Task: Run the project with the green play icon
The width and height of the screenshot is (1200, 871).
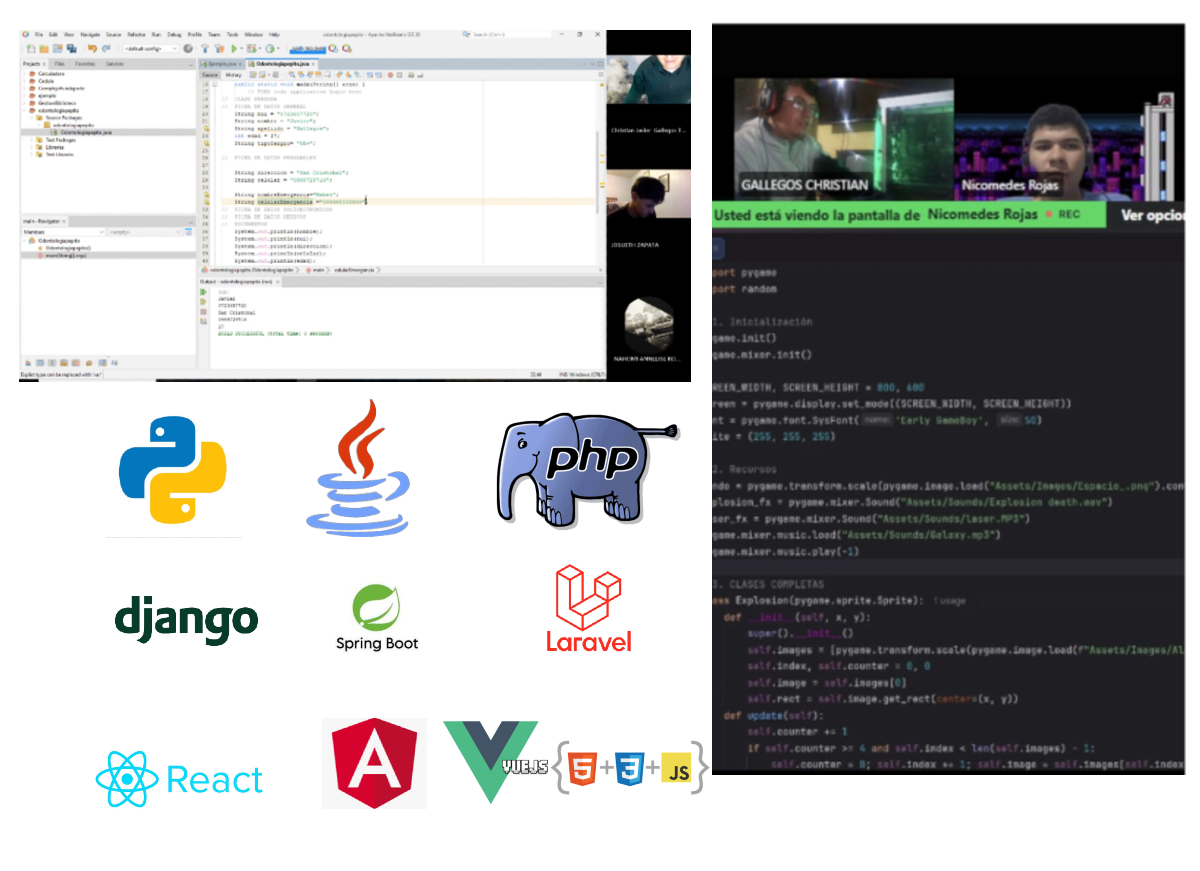Action: pos(234,48)
